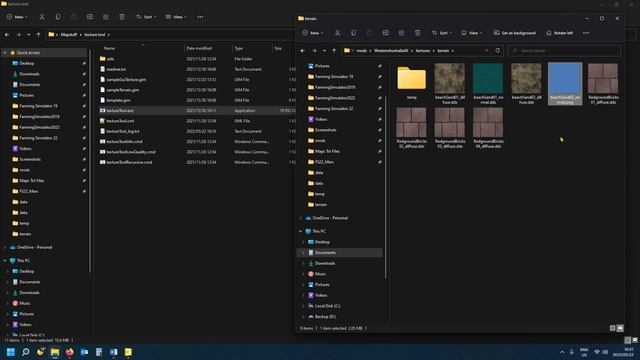Refresh the terrain folder view
Screen dimensions: 640x360
tap(498, 51)
